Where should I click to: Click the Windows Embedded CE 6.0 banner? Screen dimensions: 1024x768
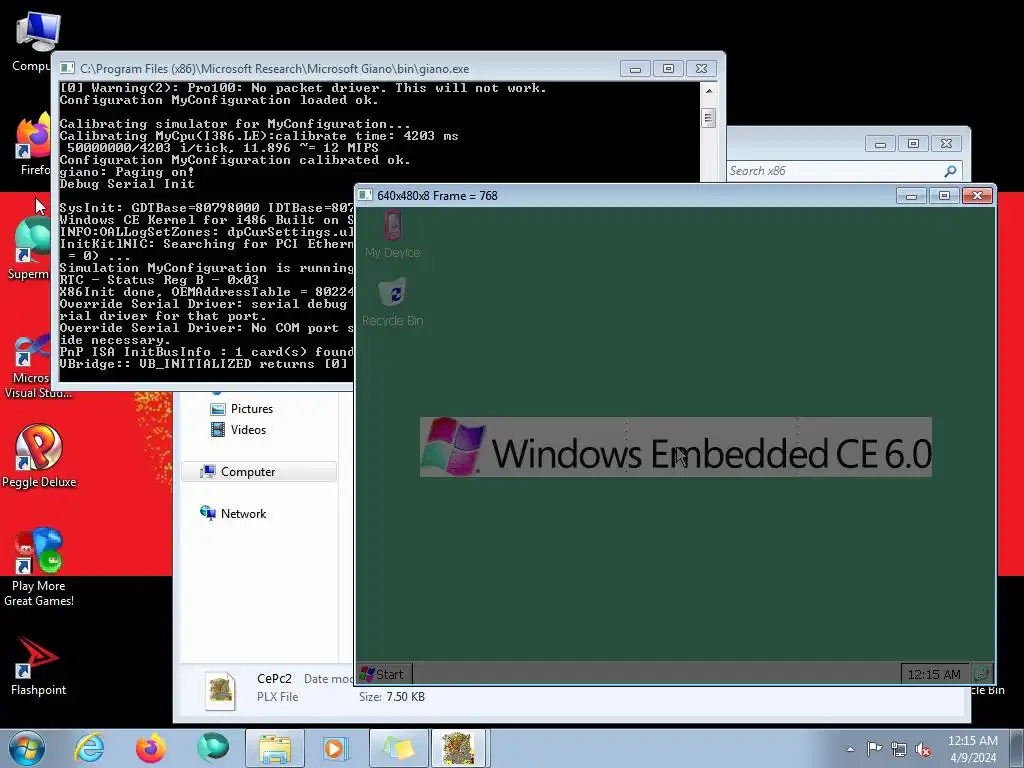click(675, 447)
